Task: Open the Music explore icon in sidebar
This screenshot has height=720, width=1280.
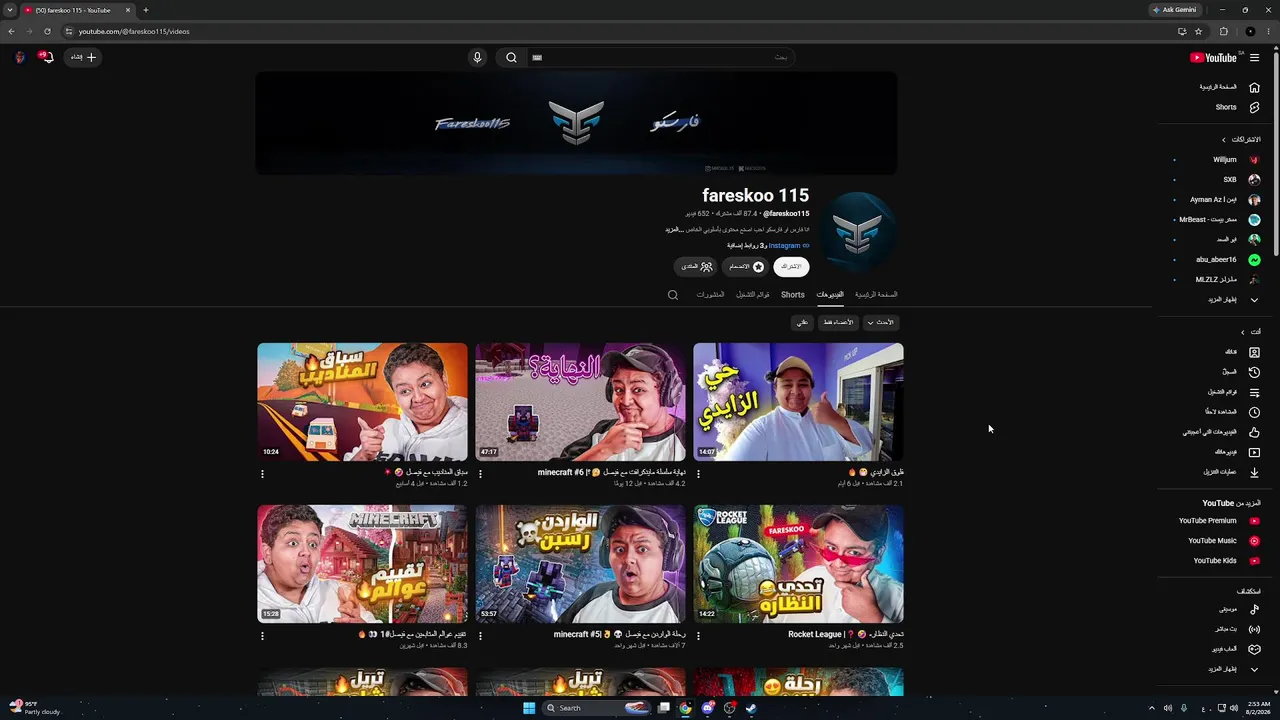Action: tap(1254, 609)
